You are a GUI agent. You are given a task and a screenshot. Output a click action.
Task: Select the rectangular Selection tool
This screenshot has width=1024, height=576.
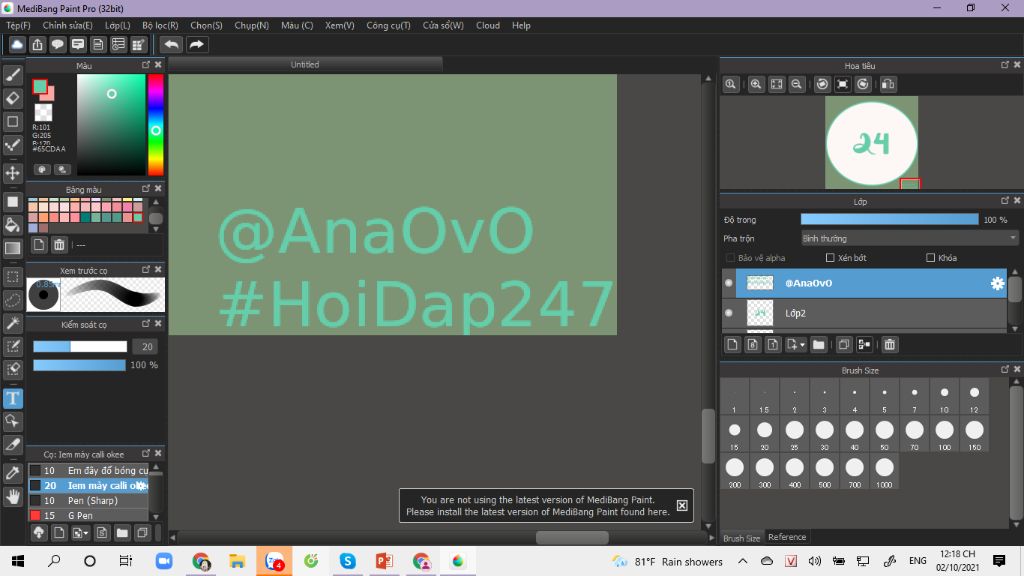pyautogui.click(x=12, y=277)
